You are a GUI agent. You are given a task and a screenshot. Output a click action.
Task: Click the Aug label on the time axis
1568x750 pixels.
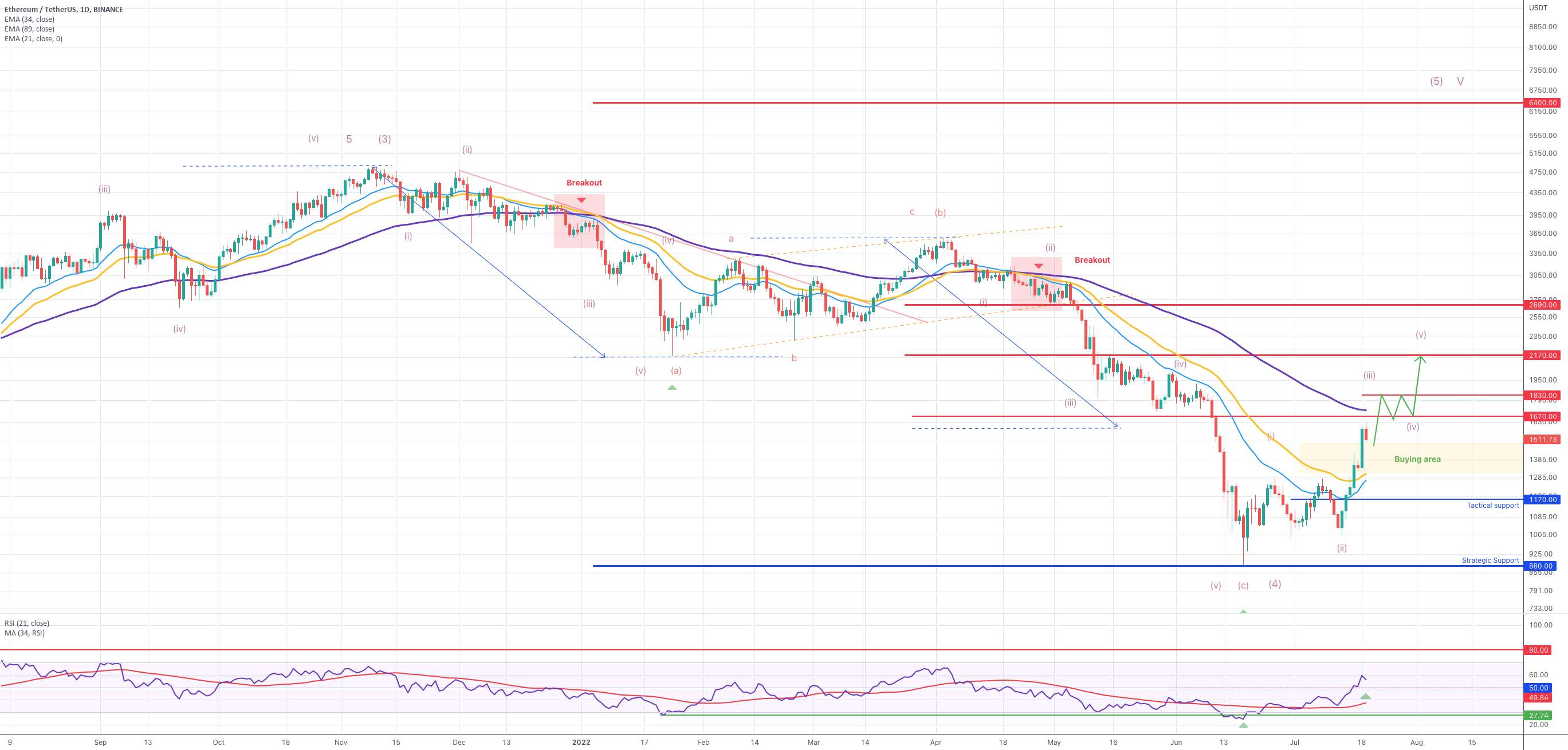pyautogui.click(x=1416, y=743)
